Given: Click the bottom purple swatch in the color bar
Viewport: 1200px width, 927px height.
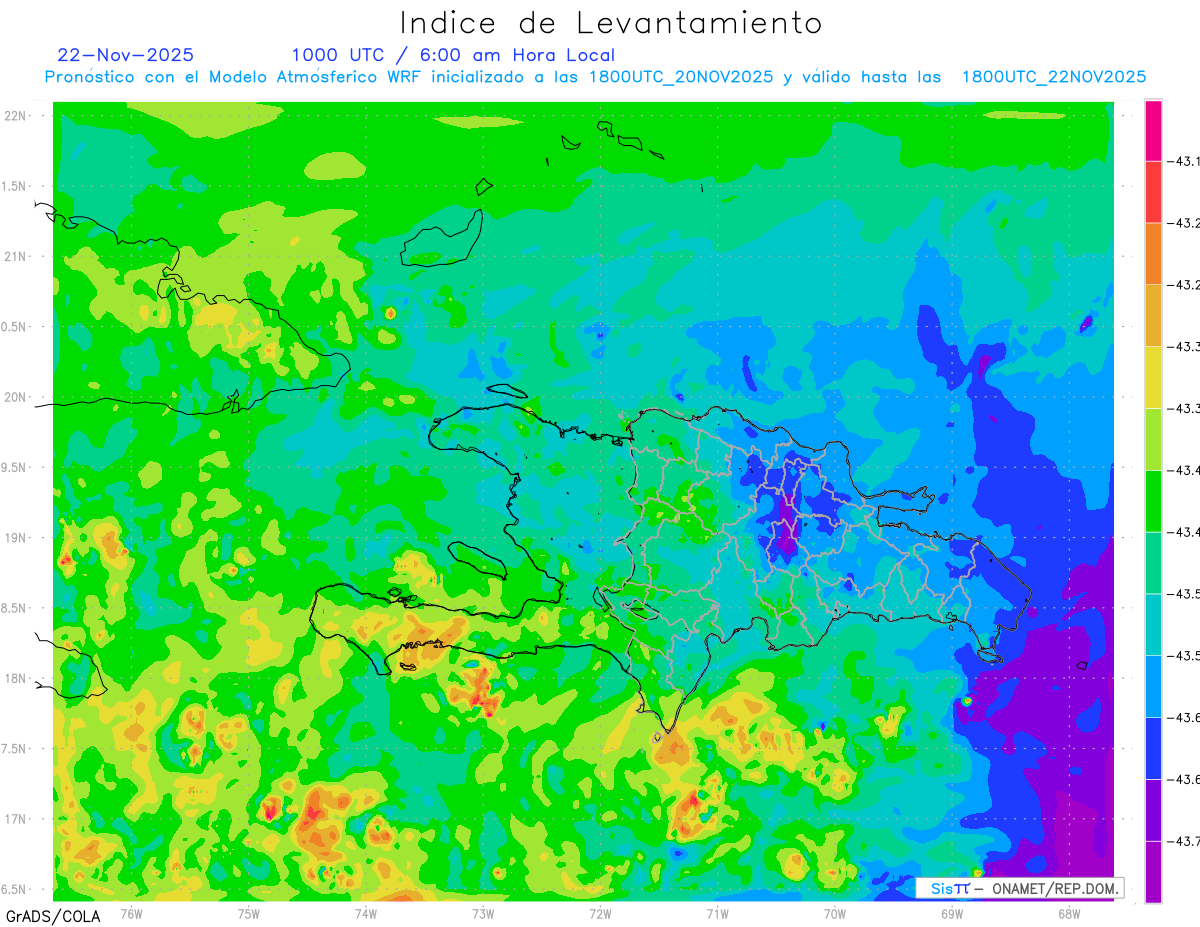Looking at the screenshot, I should pos(1153,872).
